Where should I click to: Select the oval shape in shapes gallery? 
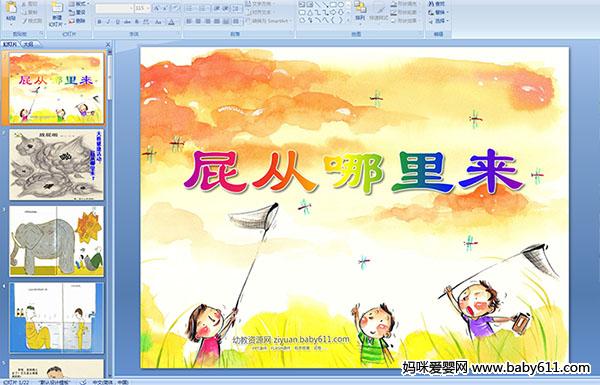340,4
